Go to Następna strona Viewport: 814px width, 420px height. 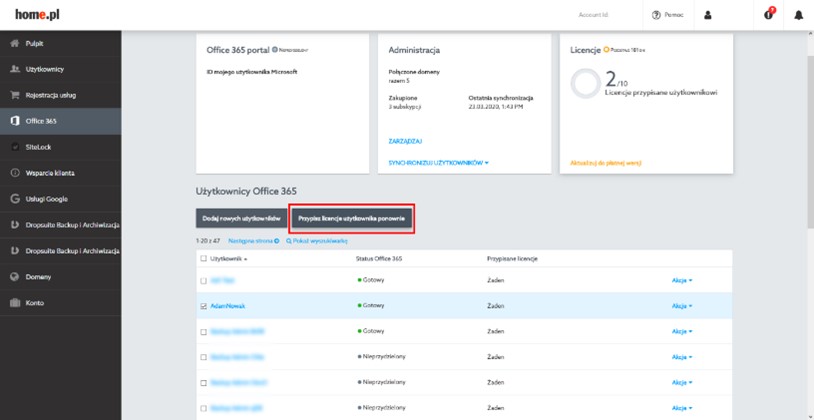(x=253, y=241)
